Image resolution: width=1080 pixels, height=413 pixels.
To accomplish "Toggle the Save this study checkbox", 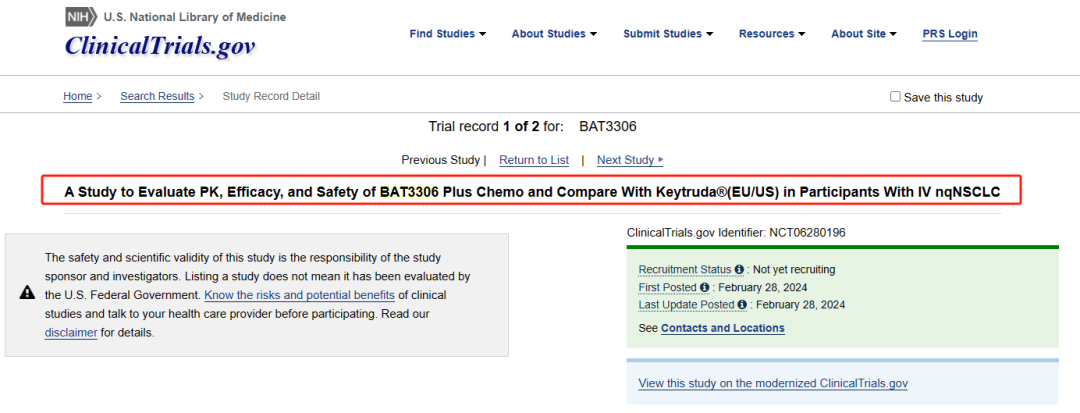I will coord(895,97).
